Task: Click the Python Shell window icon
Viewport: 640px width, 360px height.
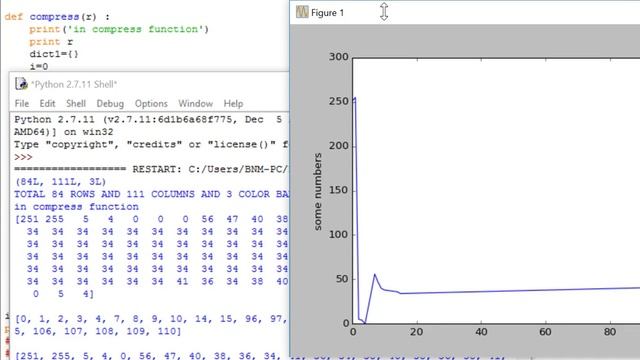Action: click(x=21, y=84)
